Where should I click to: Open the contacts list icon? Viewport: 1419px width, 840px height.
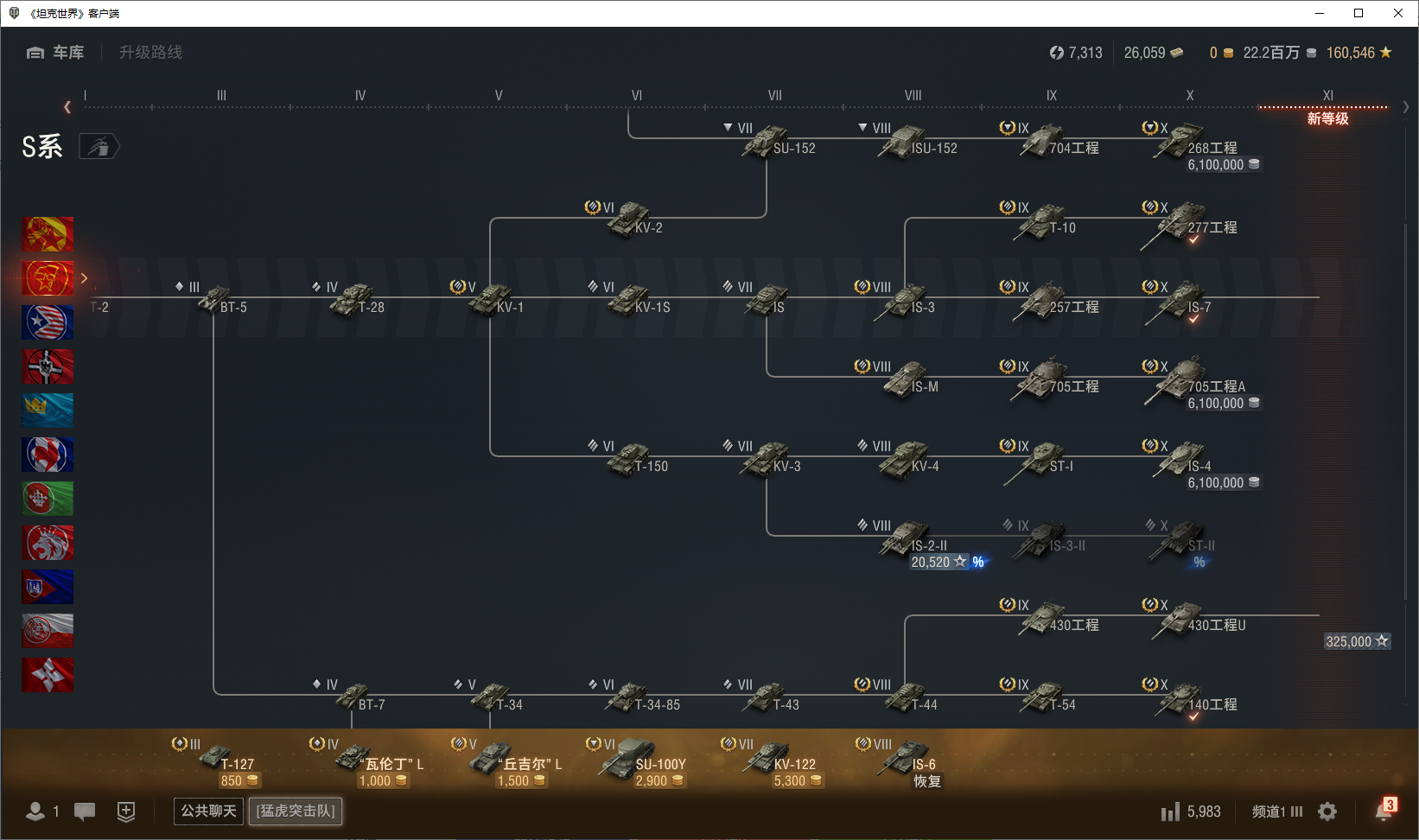coord(35,811)
